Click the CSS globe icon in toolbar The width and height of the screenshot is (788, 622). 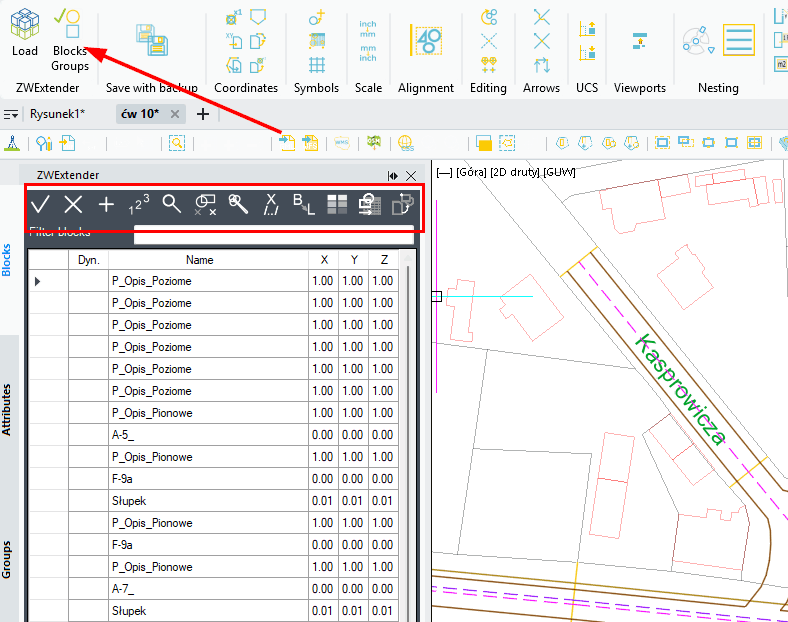406,143
